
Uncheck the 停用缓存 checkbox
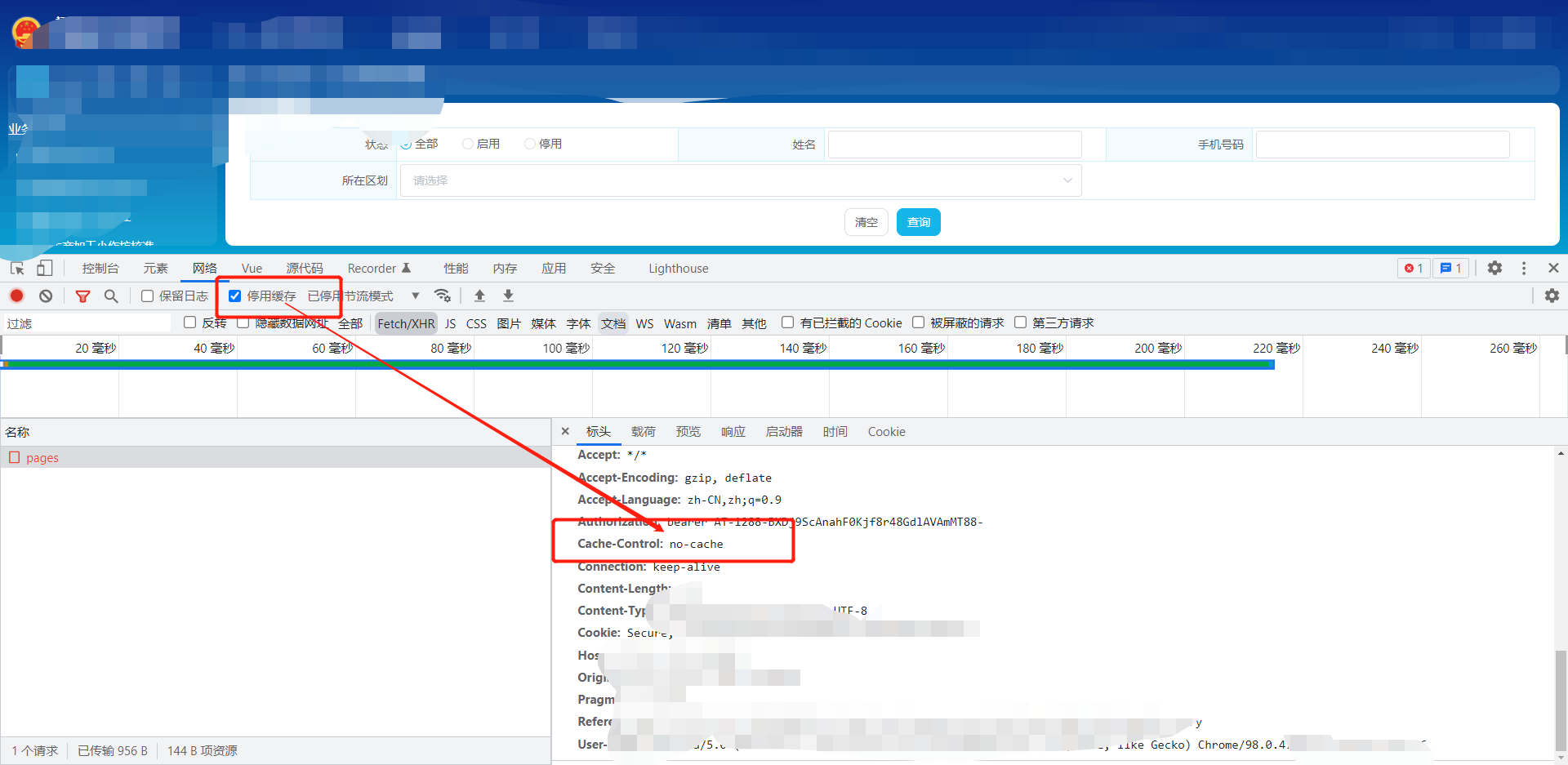click(235, 296)
